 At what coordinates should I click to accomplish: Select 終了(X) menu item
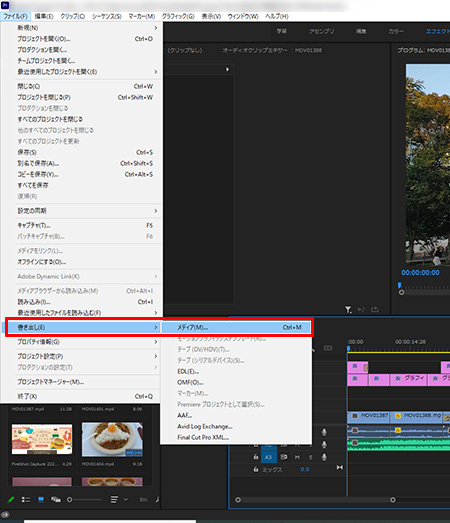(x=82, y=396)
